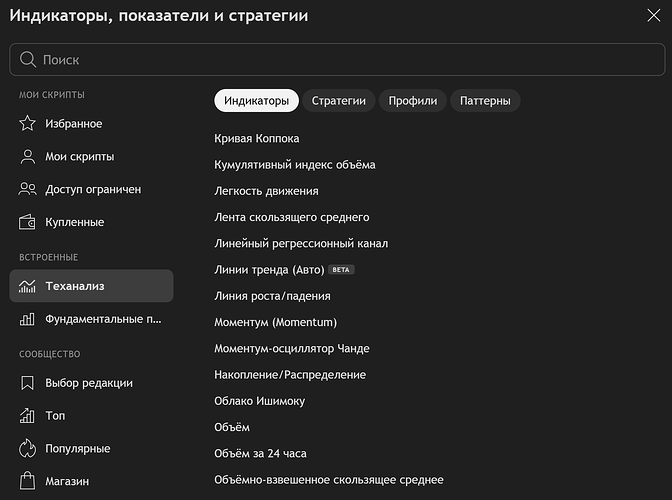The width and height of the screenshot is (672, 500).
Task: Click the wallet icon for Купленные
Action: pyautogui.click(x=28, y=222)
